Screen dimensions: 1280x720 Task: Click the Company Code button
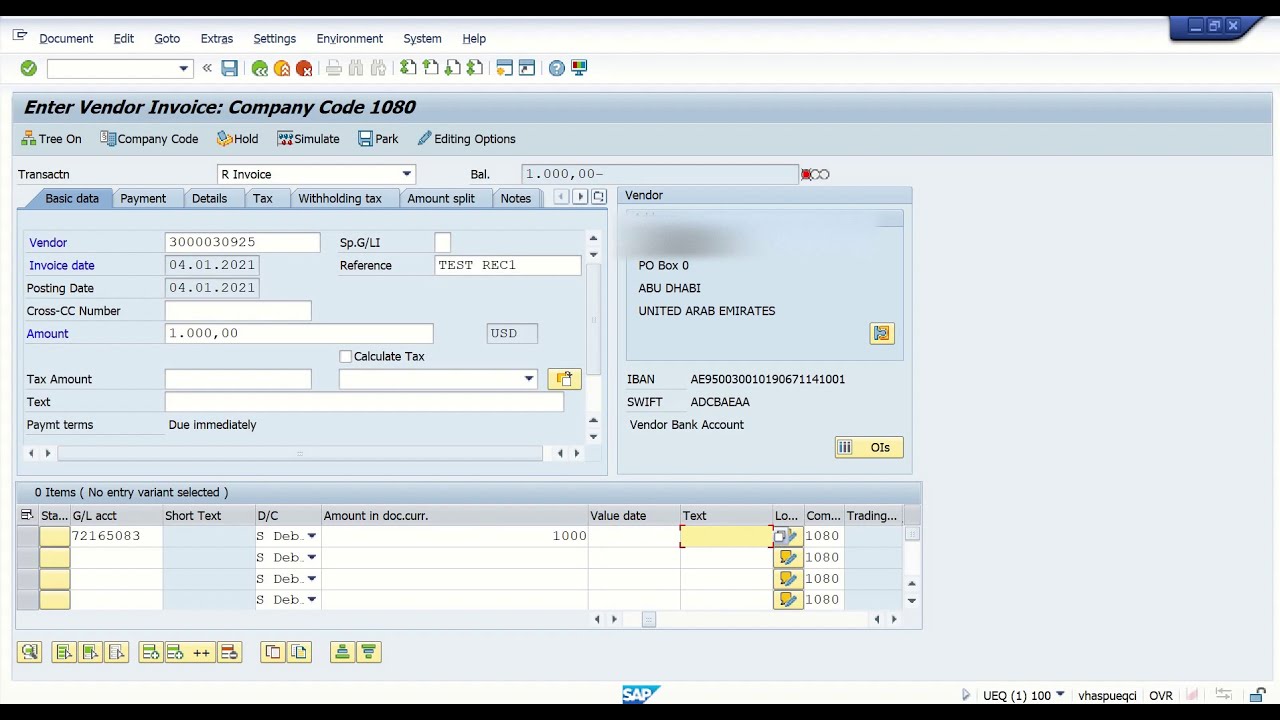tap(149, 139)
